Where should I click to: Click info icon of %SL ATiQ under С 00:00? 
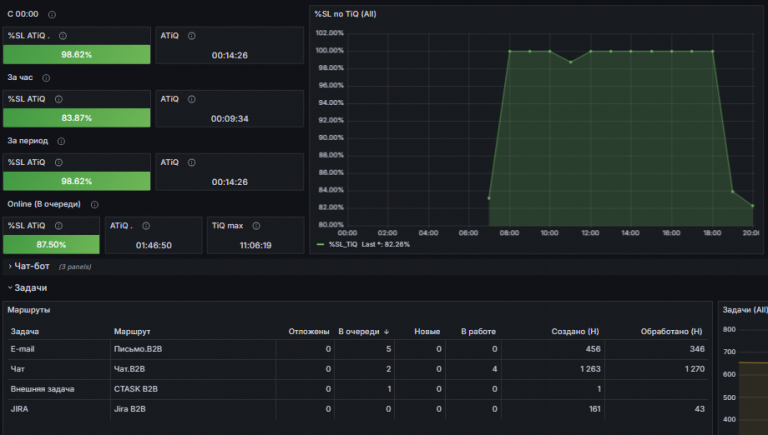[63, 36]
